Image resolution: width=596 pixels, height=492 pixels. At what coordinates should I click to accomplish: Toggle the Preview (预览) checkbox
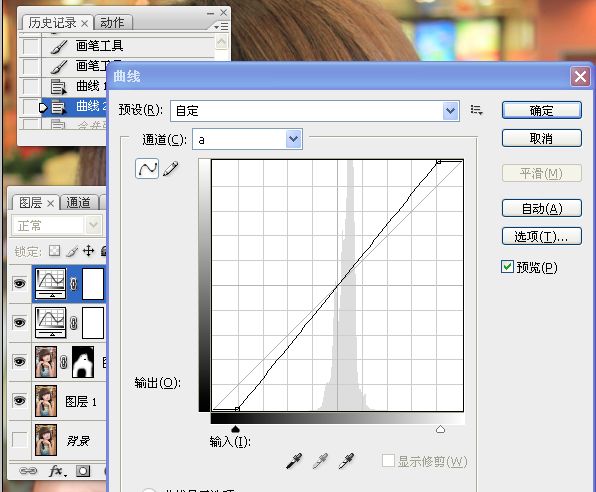[507, 267]
